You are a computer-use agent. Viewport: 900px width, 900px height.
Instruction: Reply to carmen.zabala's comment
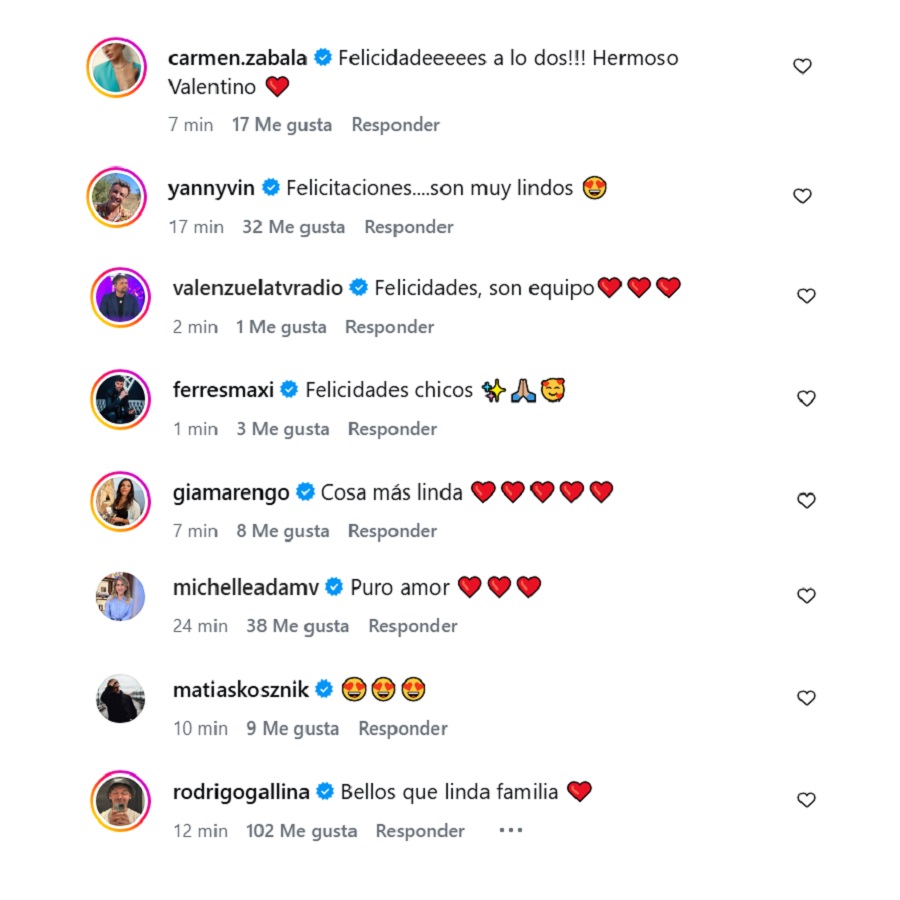396,125
